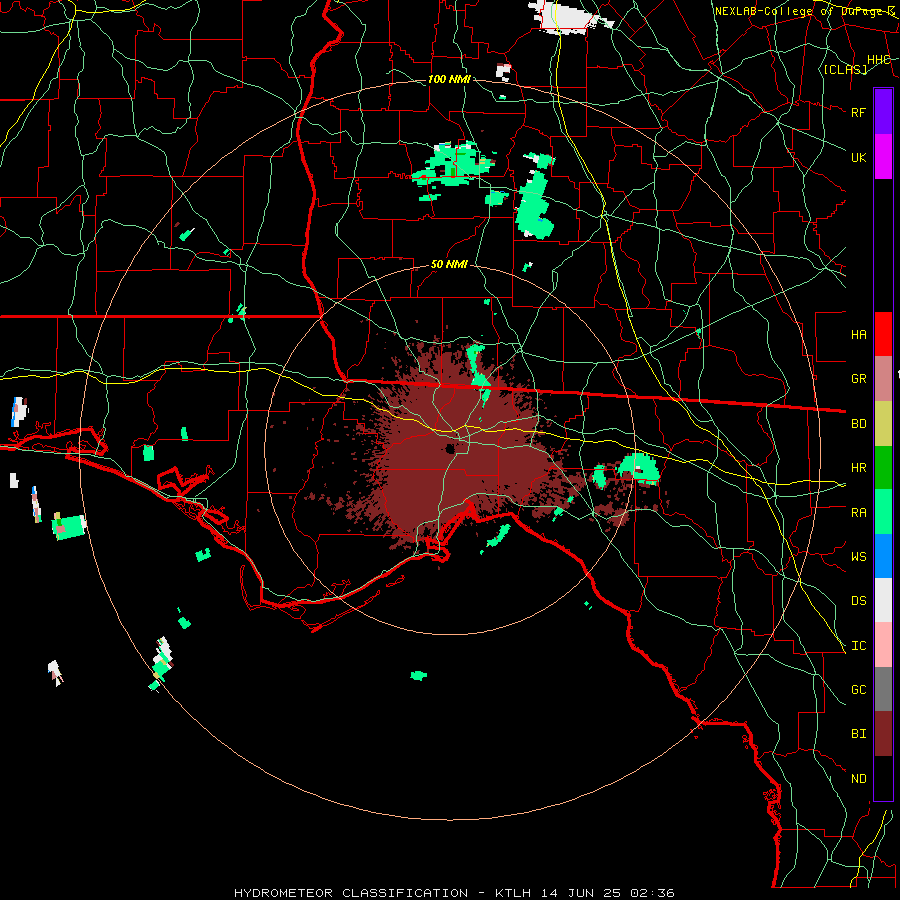The height and width of the screenshot is (900, 900).
Task: Click the HR legend label text
Action: [858, 468]
